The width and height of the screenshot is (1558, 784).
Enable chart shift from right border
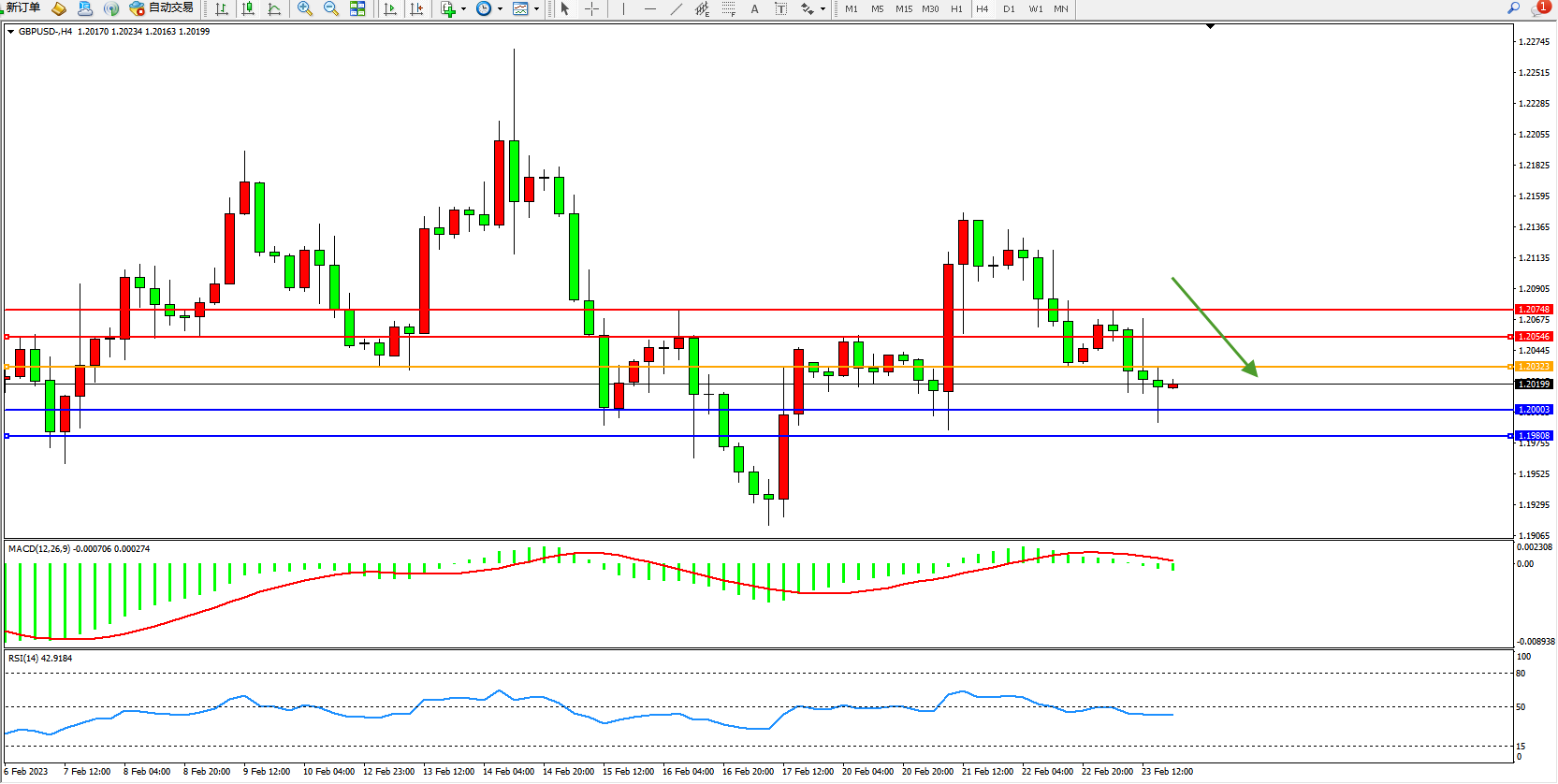pyautogui.click(x=416, y=9)
